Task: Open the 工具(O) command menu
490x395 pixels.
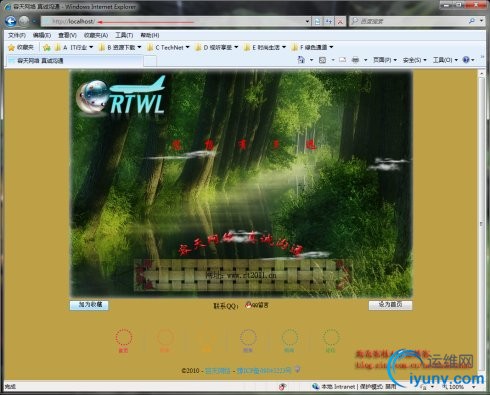Action: click(445, 60)
